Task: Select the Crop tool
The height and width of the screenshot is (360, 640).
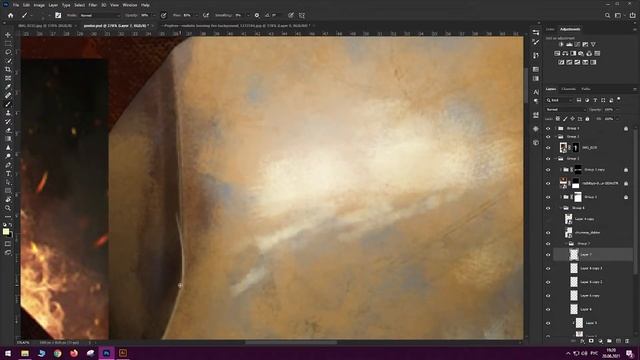Action: point(8,69)
